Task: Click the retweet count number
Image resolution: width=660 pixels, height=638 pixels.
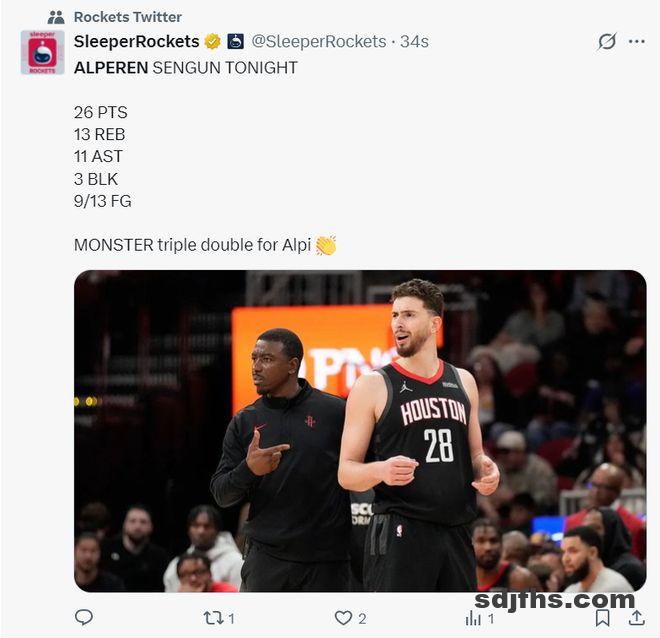Action: click(231, 618)
